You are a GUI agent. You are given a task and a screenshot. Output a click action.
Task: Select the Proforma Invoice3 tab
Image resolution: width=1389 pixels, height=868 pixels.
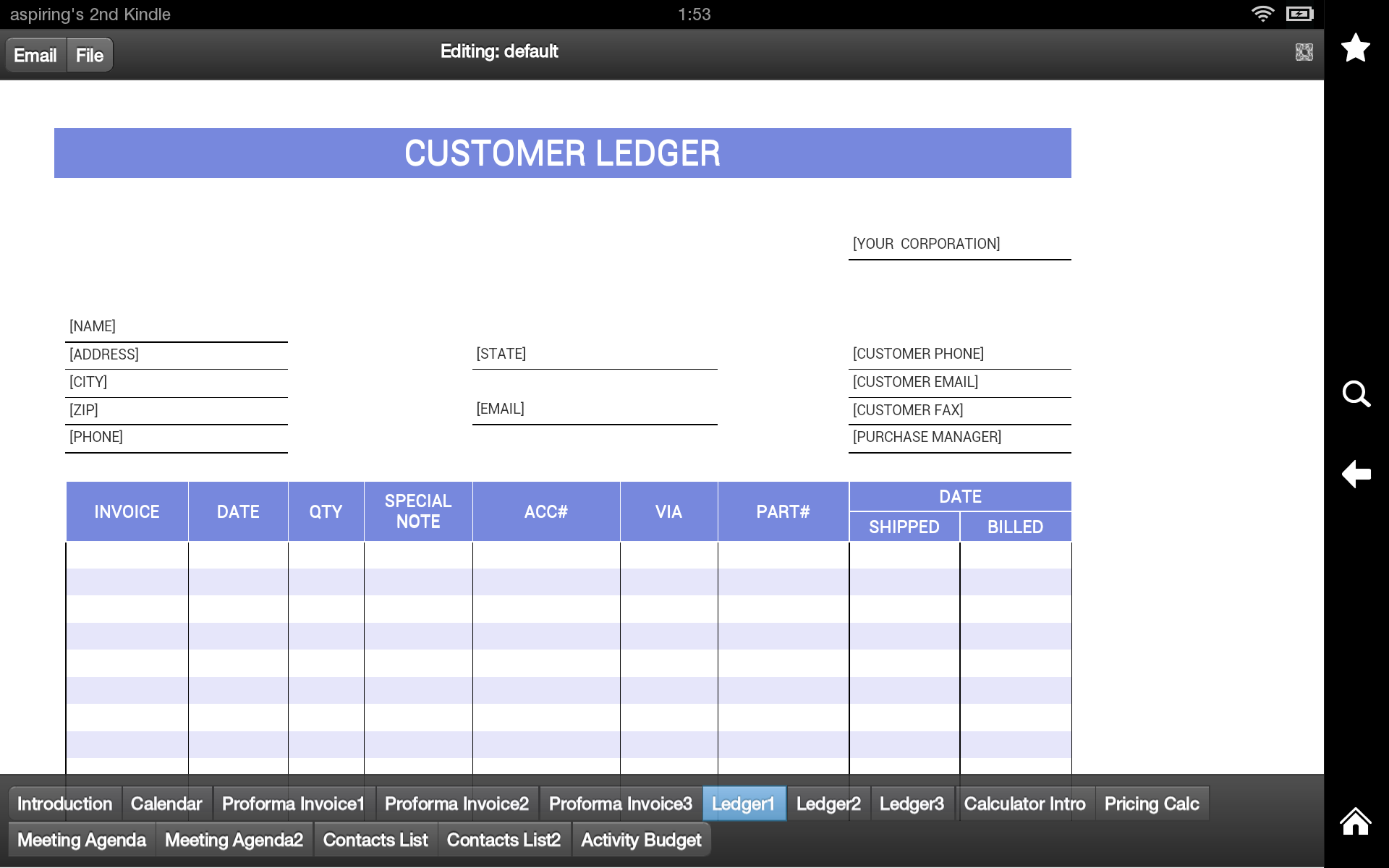pos(620,803)
